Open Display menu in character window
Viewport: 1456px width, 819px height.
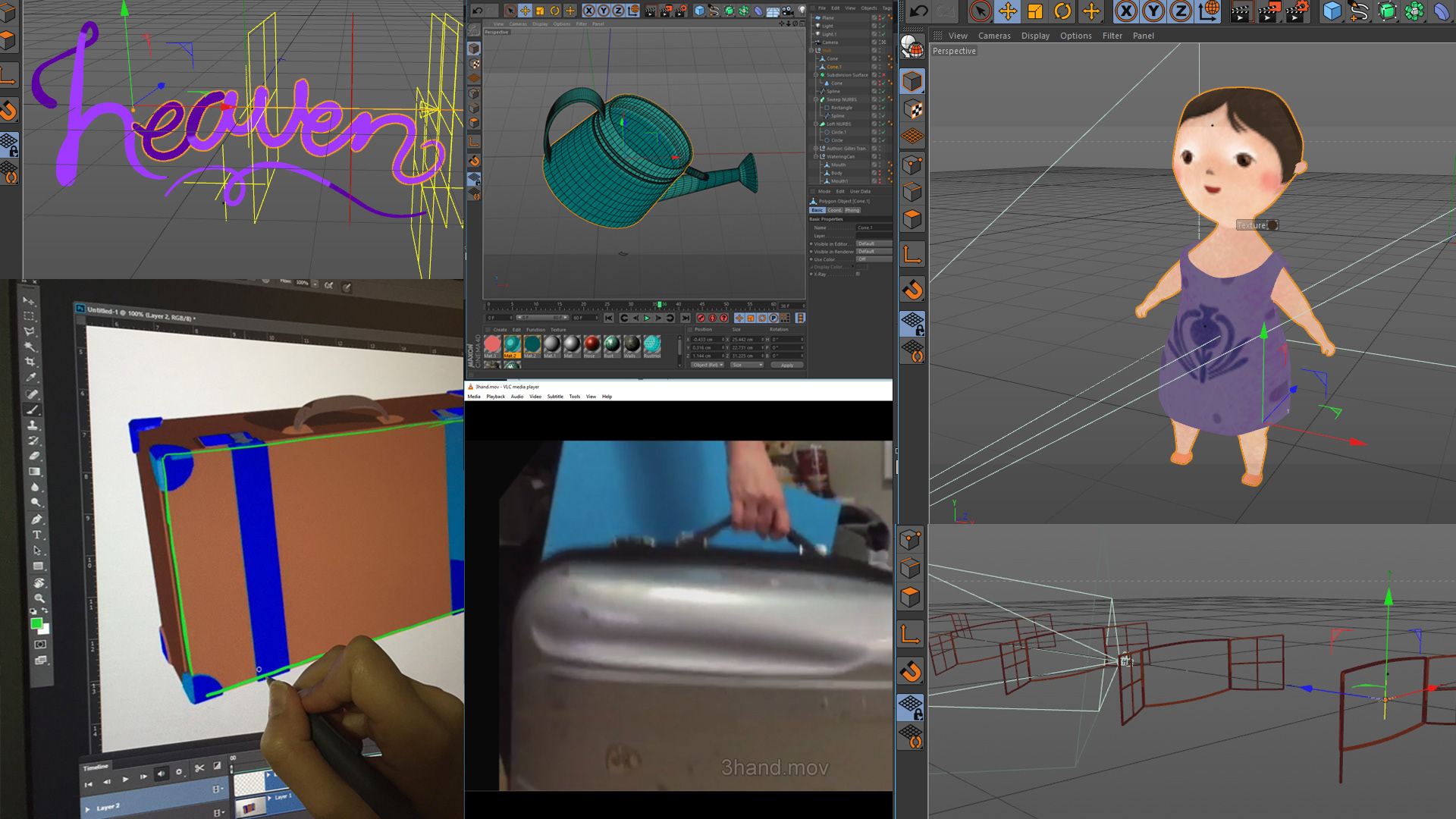point(1035,36)
